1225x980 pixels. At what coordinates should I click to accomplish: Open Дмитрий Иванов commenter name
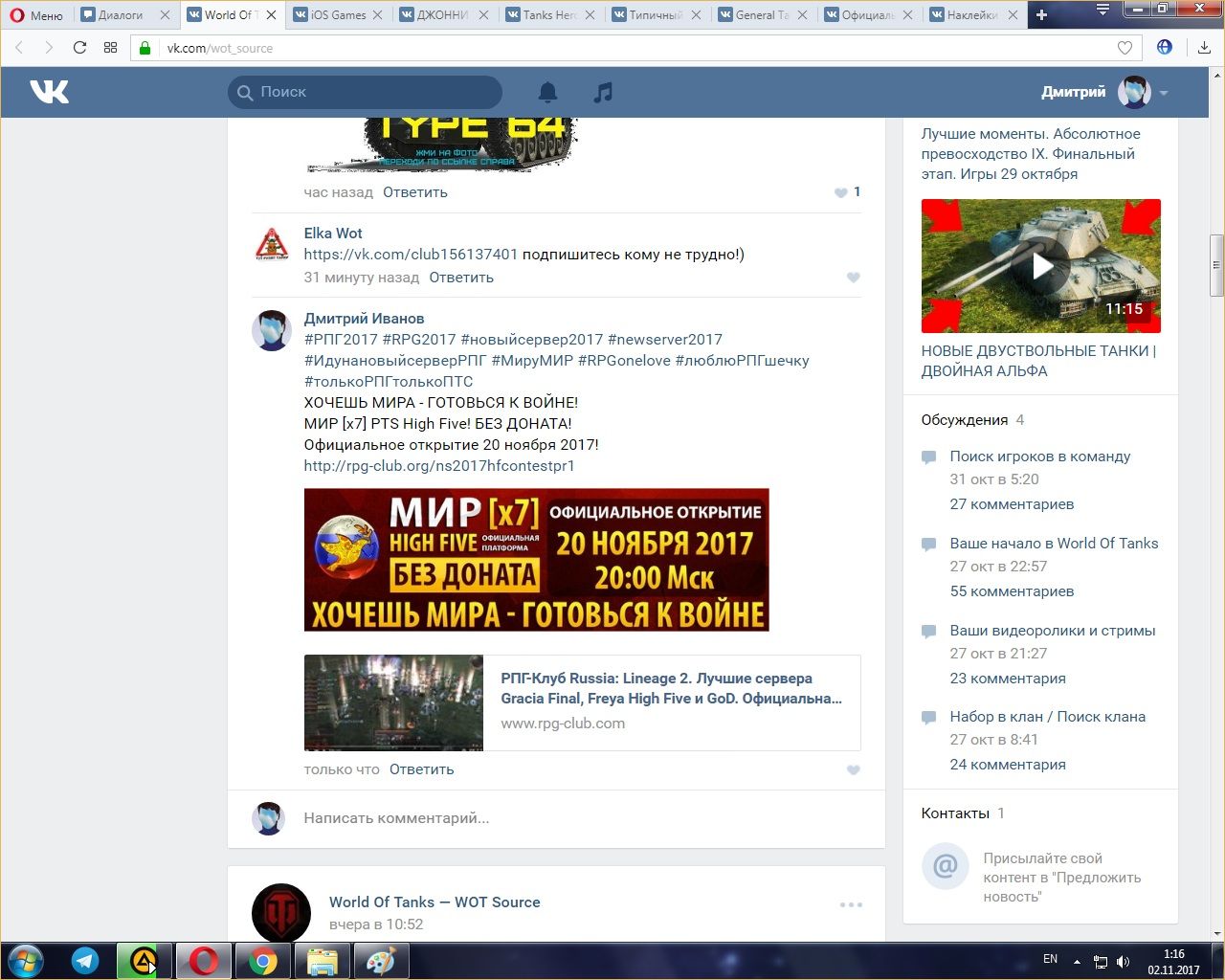pos(364,319)
